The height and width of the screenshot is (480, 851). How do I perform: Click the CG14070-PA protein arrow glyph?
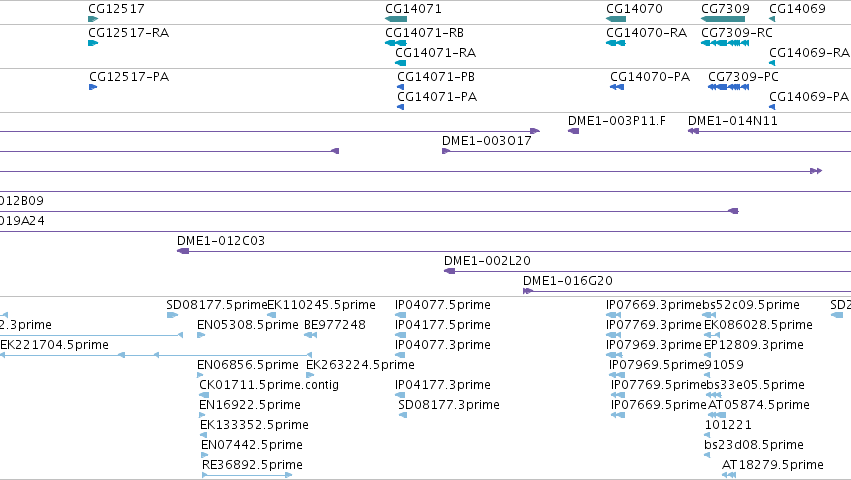coord(617,87)
